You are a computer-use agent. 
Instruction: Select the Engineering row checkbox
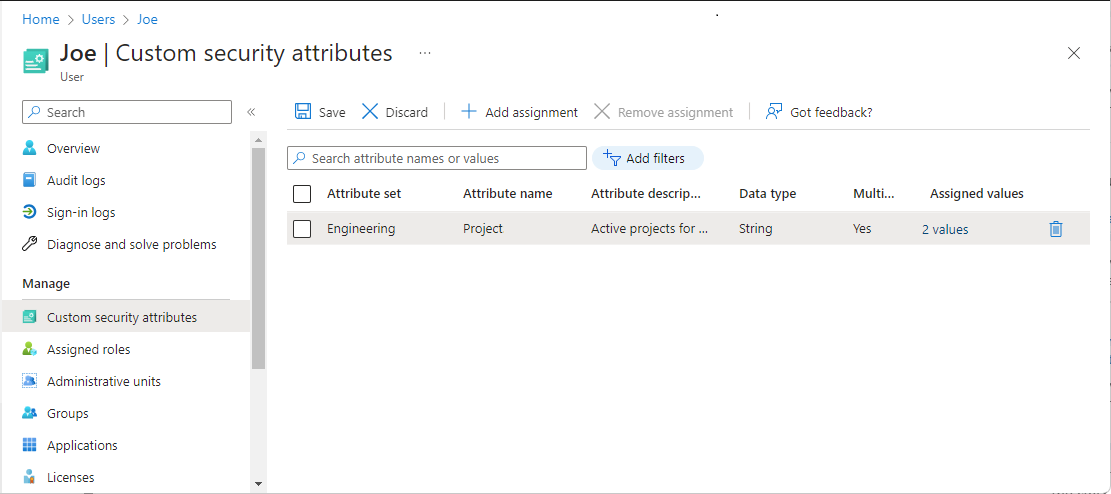coord(302,229)
